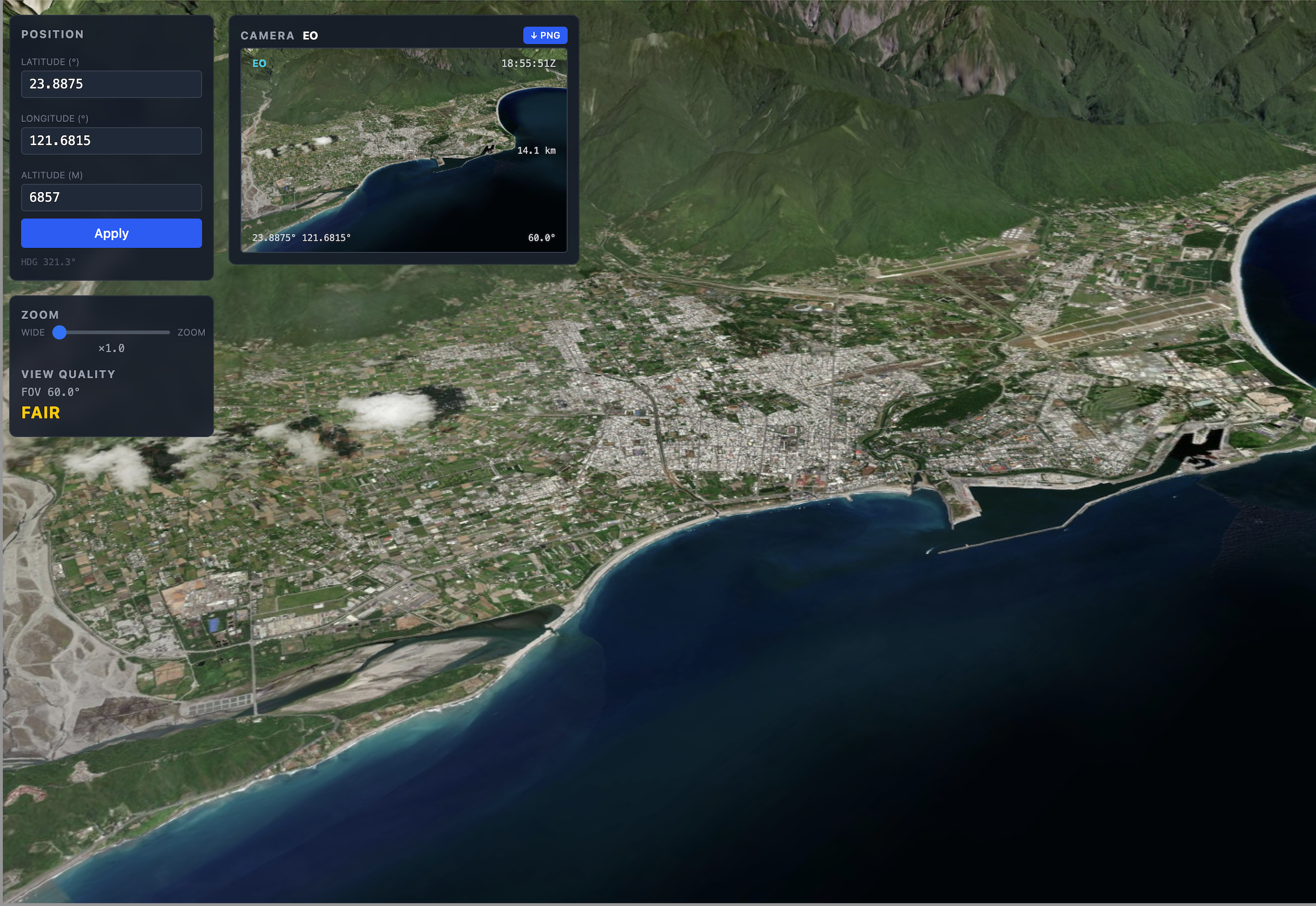Click the 14.1 km range readout
This screenshot has height=906, width=1316.
535,150
